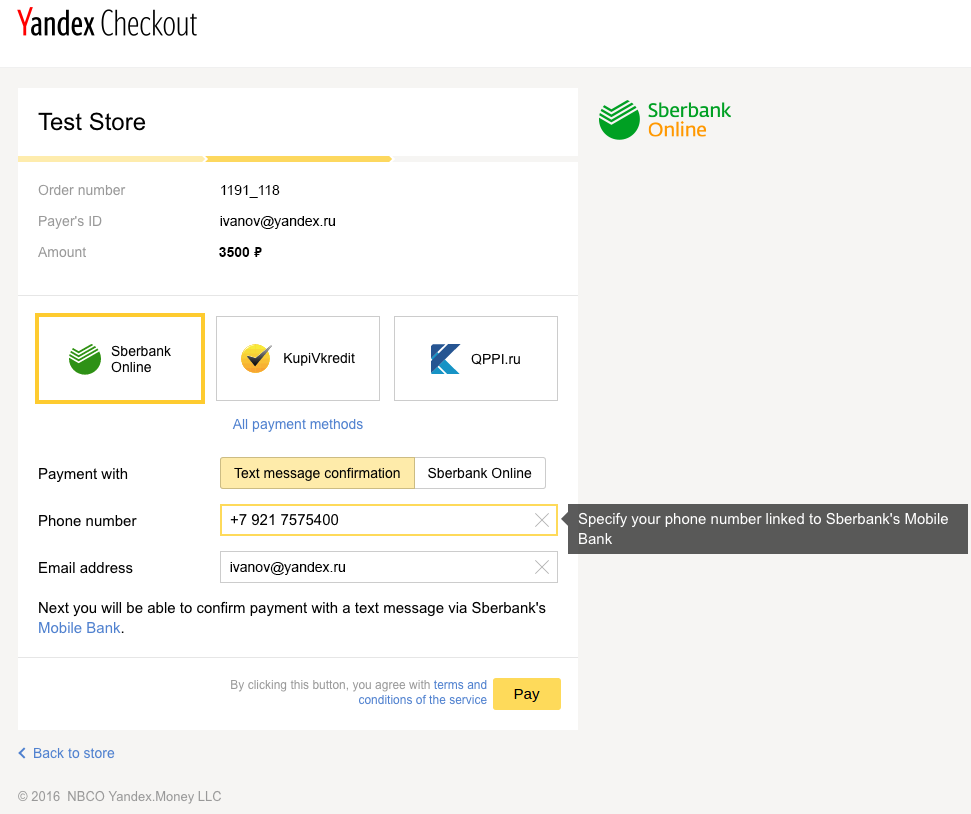The image size is (971, 814).
Task: Clear the phone number field with its X icon
Action: coord(542,520)
